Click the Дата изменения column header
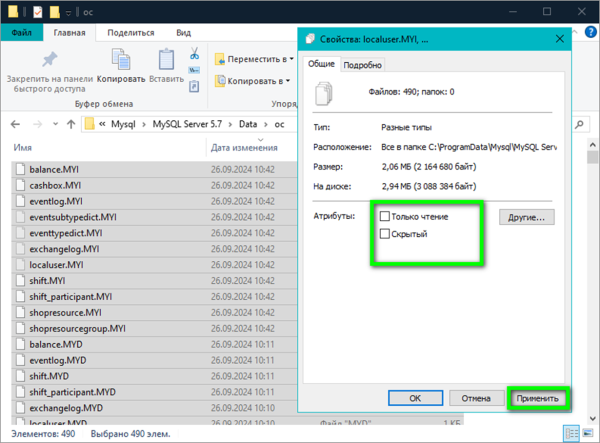 click(x=244, y=147)
